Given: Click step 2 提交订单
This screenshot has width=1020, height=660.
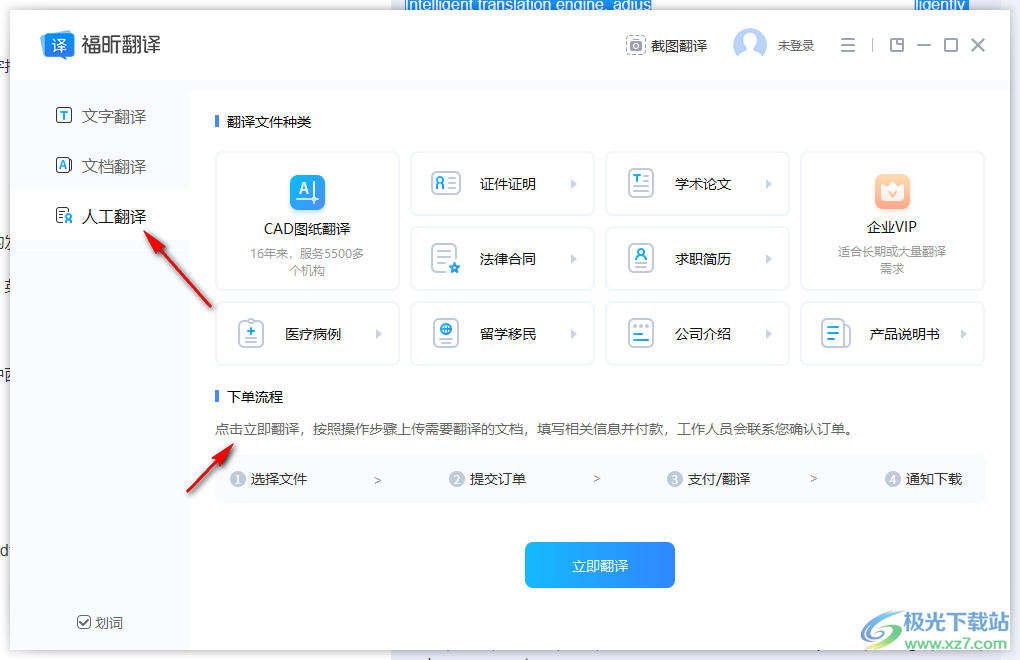Looking at the screenshot, I should [487, 479].
